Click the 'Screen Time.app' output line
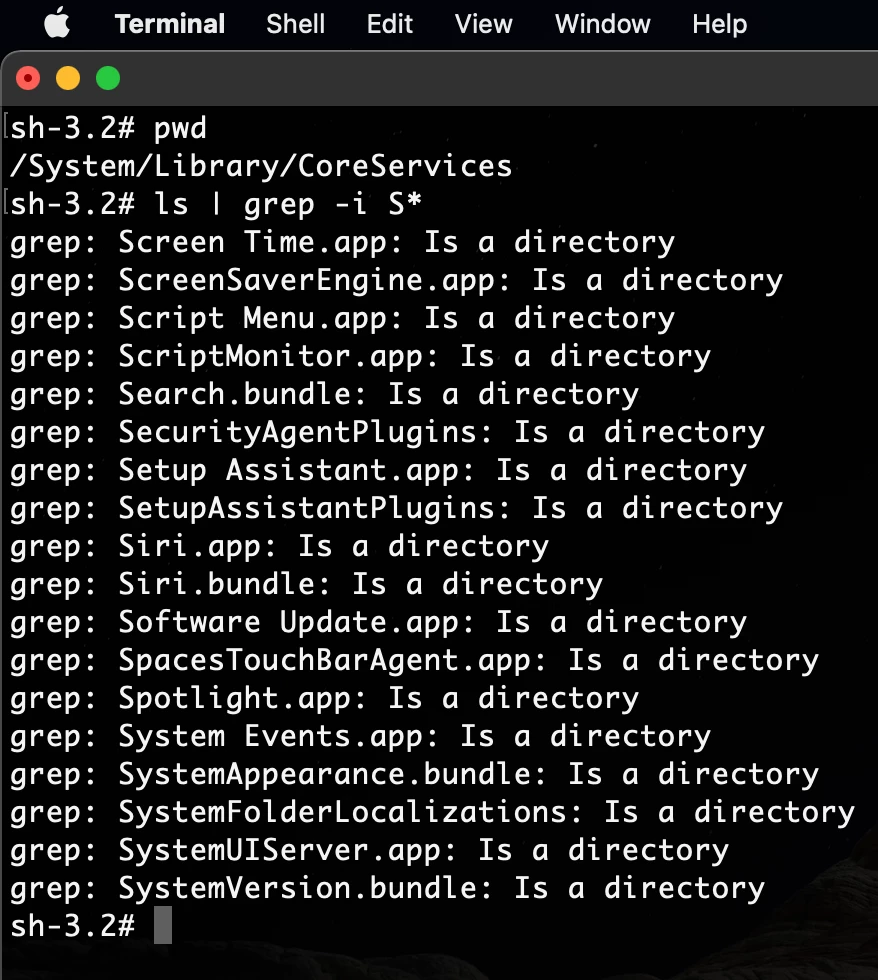This screenshot has width=878, height=980. [342, 242]
